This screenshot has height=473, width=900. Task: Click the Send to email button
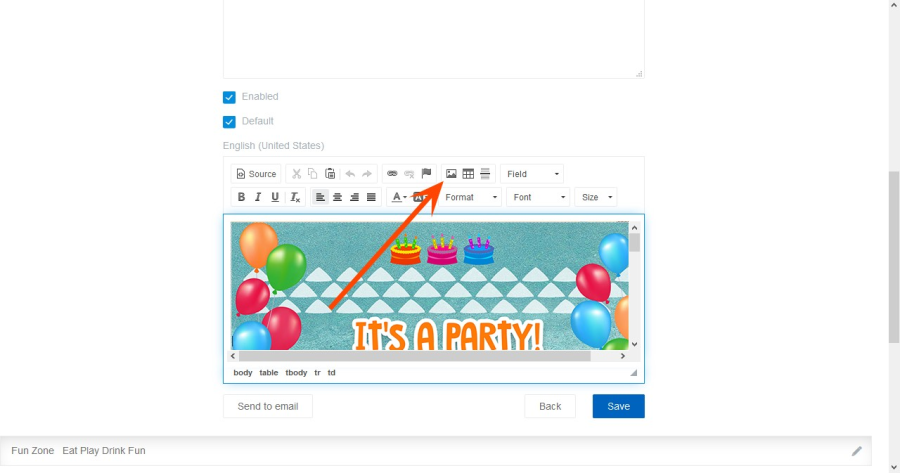(x=268, y=406)
